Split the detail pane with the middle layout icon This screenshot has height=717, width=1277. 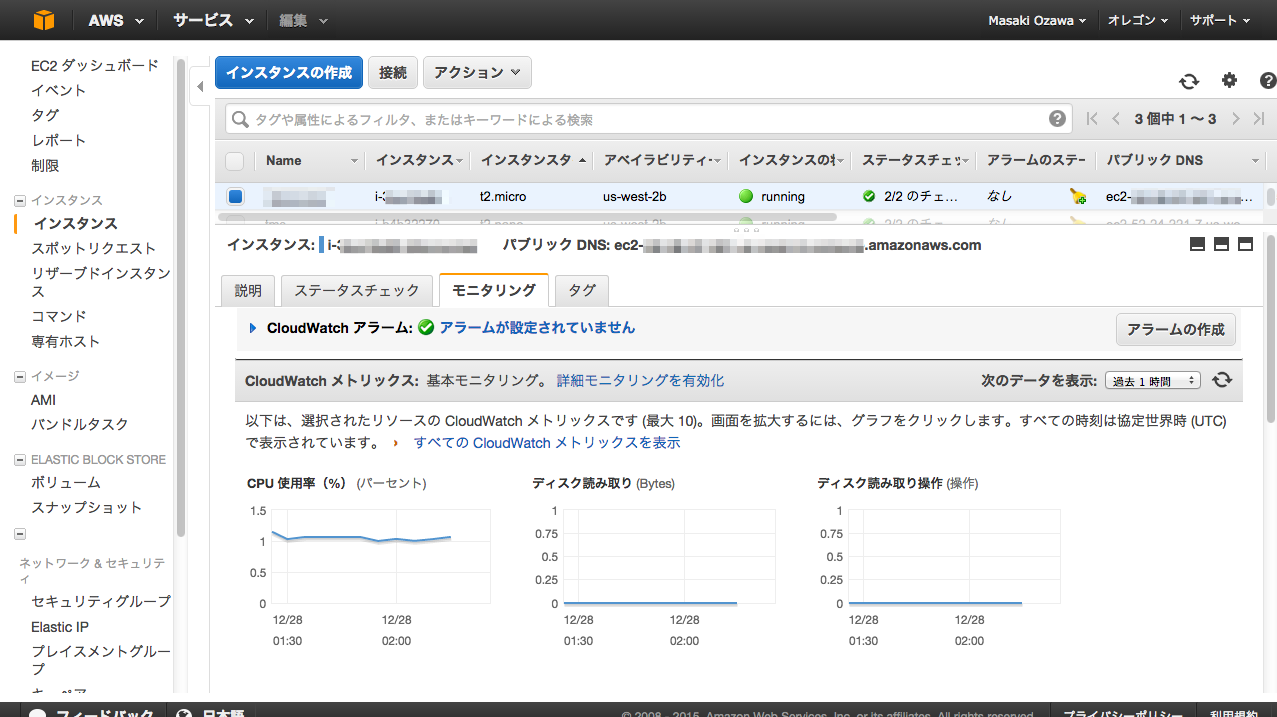tap(1221, 244)
